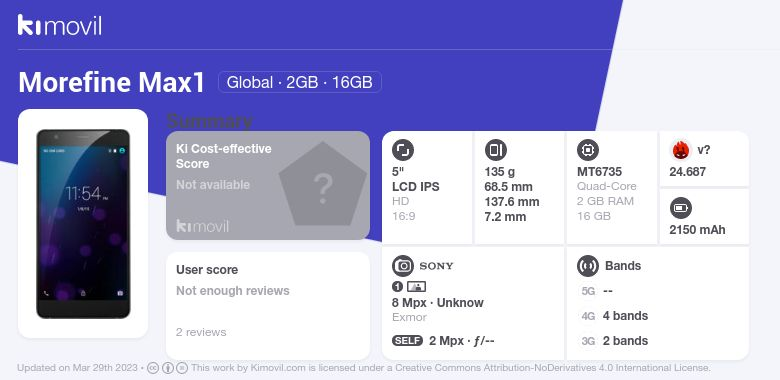Screen dimensions: 780x380
Task: Click the User score heading
Action: coord(207,270)
